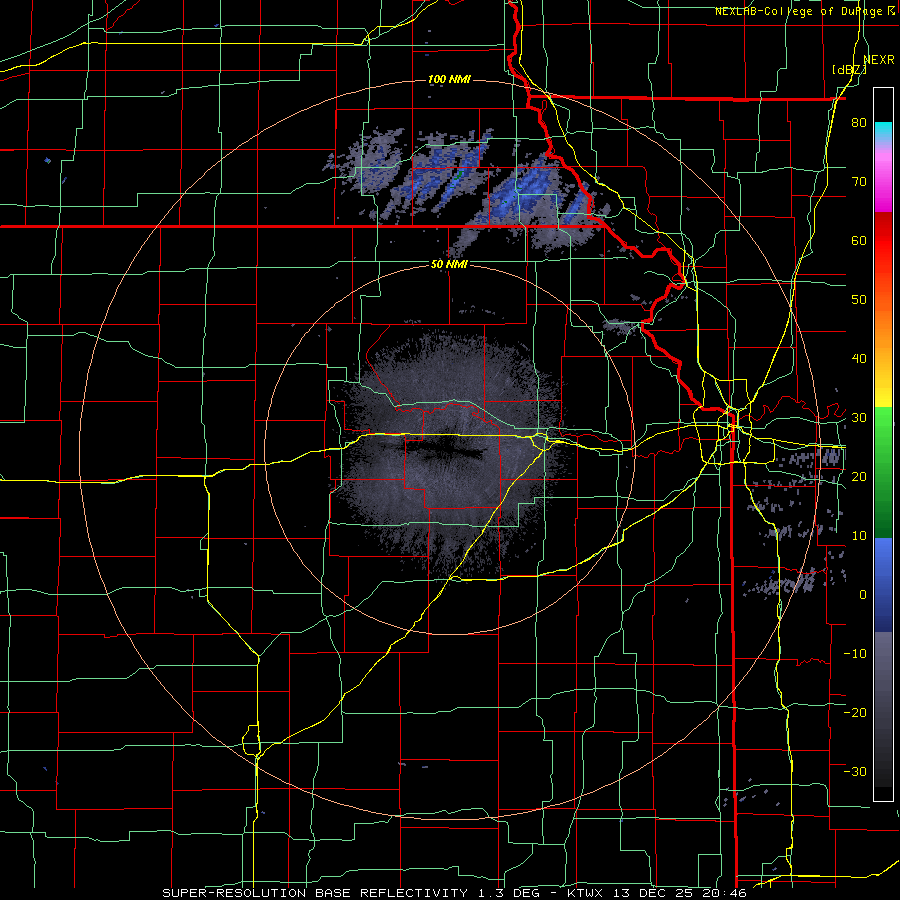Click the dBZ legend unit label
900x900 pixels.
[849, 70]
